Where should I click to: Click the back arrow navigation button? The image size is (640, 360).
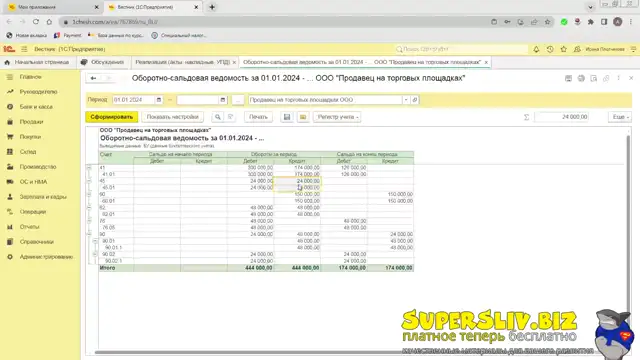pyautogui.click(x=93, y=78)
